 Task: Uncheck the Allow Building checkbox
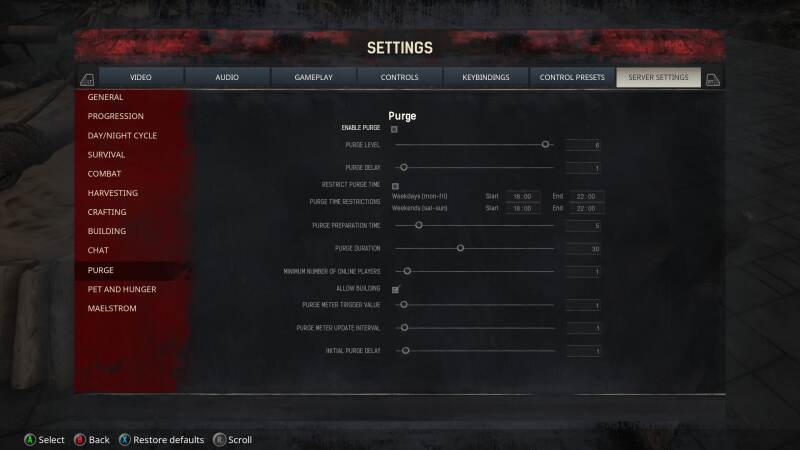(395, 289)
